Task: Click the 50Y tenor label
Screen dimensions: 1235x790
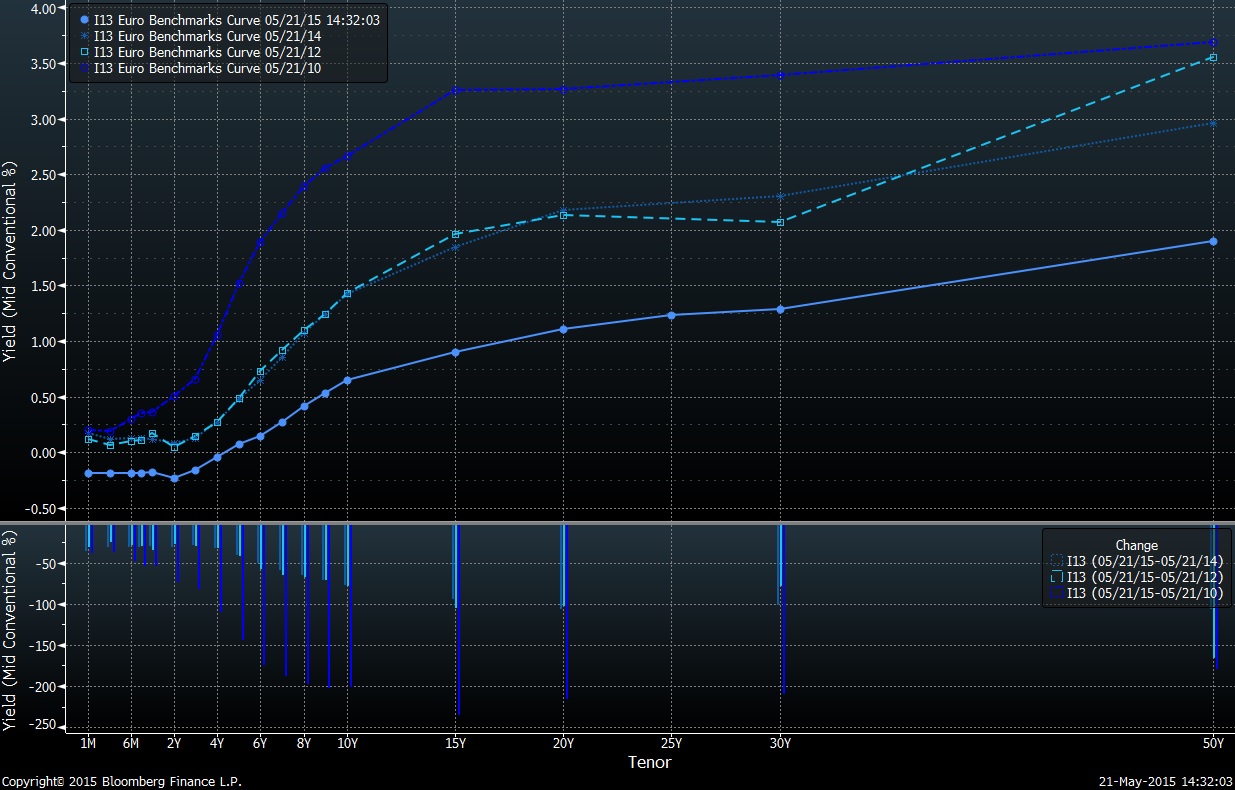Action: coord(1213,743)
